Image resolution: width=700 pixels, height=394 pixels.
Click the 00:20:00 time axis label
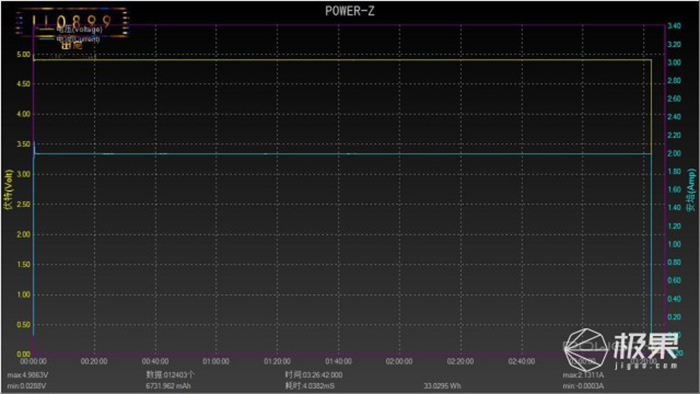94,361
